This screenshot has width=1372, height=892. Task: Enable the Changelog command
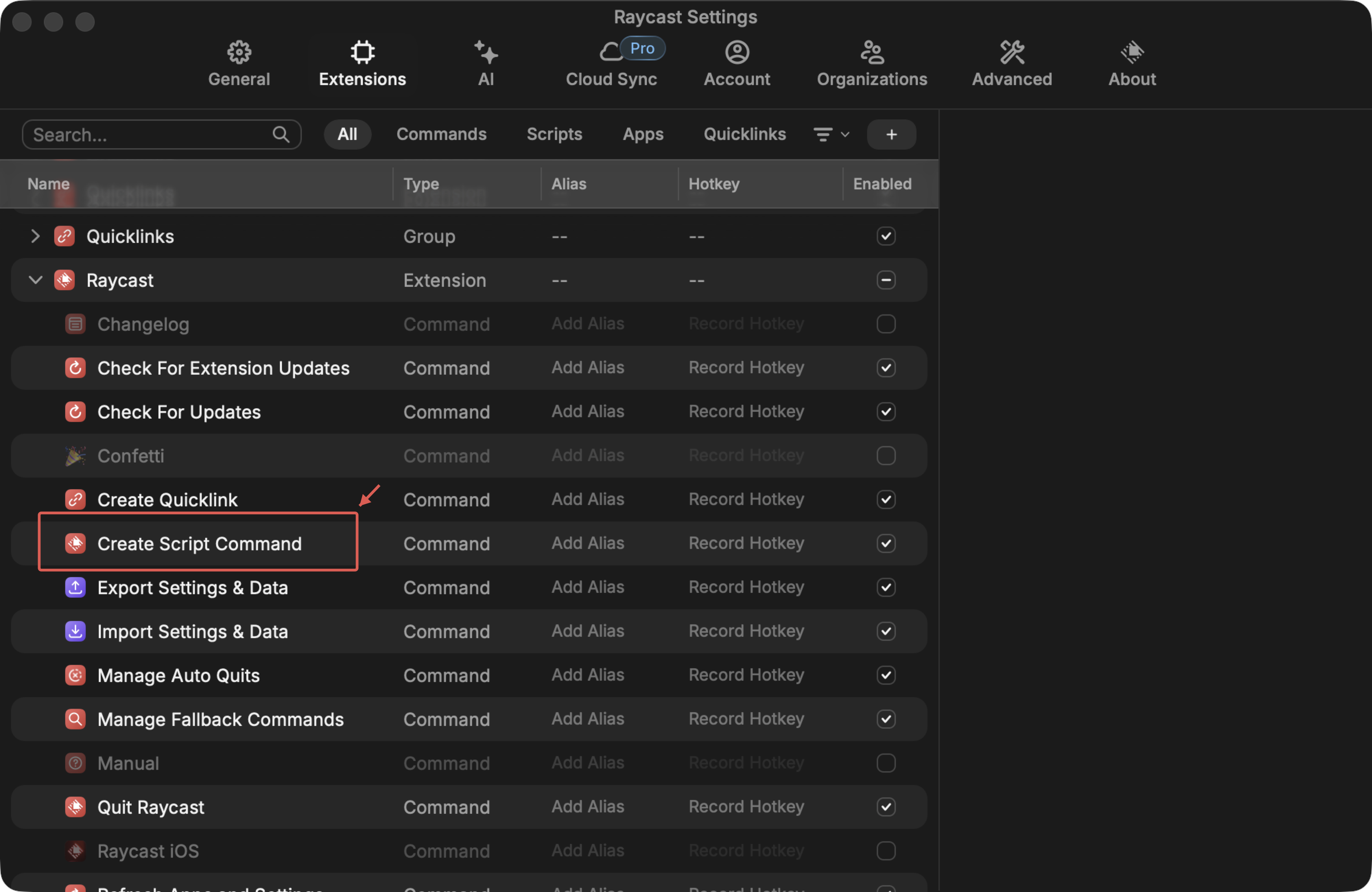click(886, 324)
